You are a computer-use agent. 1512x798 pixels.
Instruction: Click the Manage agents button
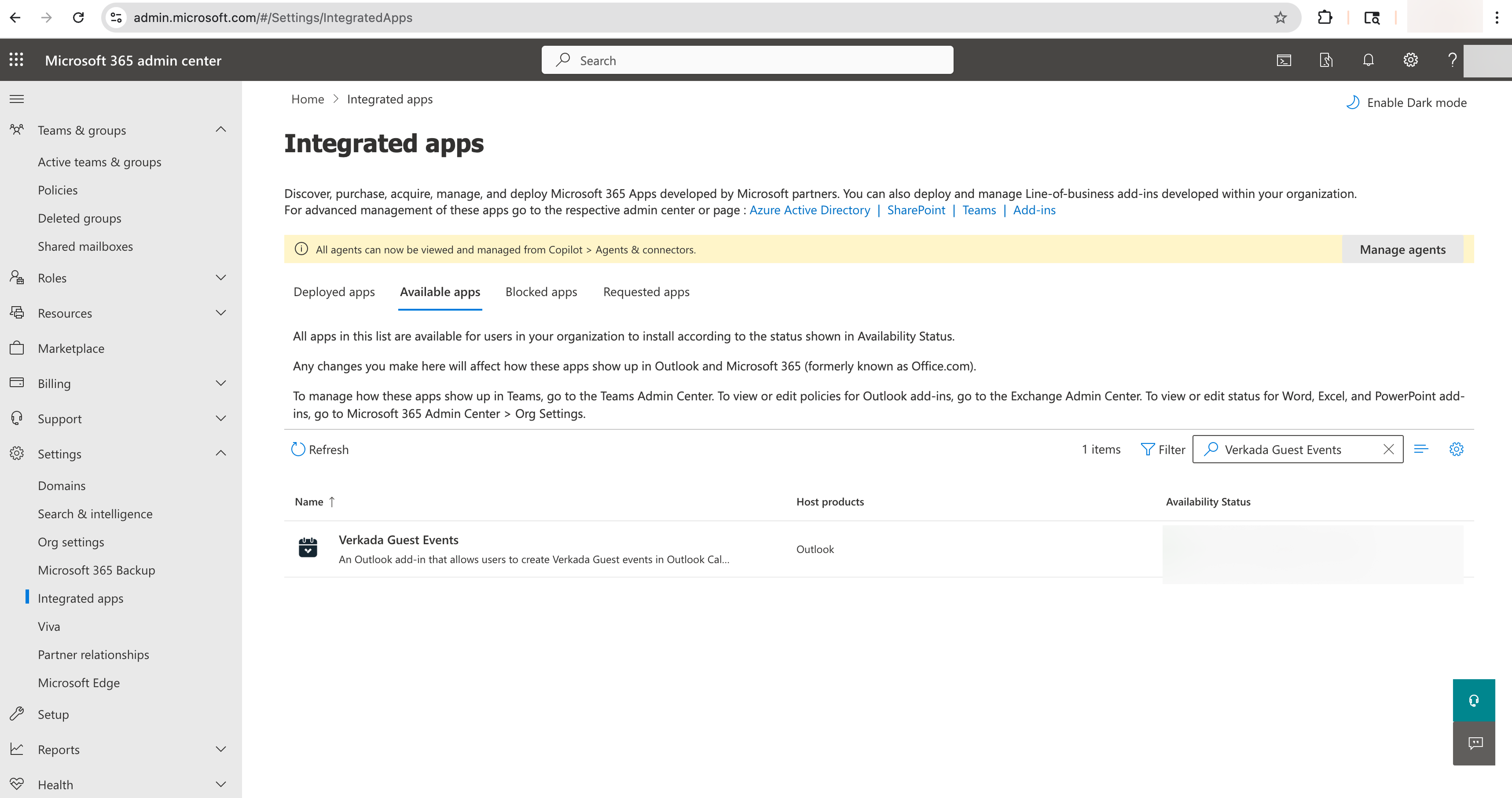coord(1402,250)
